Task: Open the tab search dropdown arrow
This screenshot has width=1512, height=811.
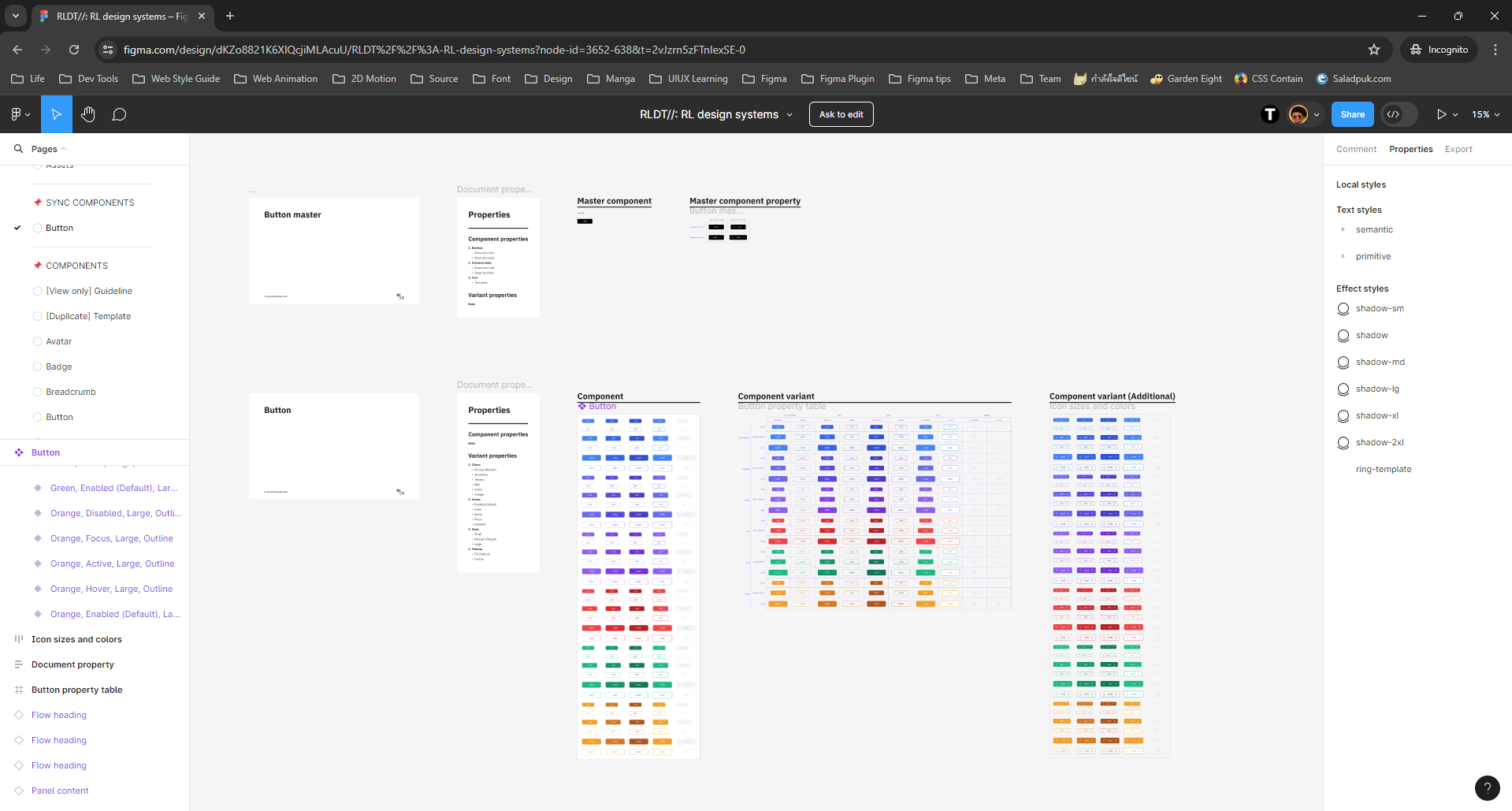Action: point(16,16)
